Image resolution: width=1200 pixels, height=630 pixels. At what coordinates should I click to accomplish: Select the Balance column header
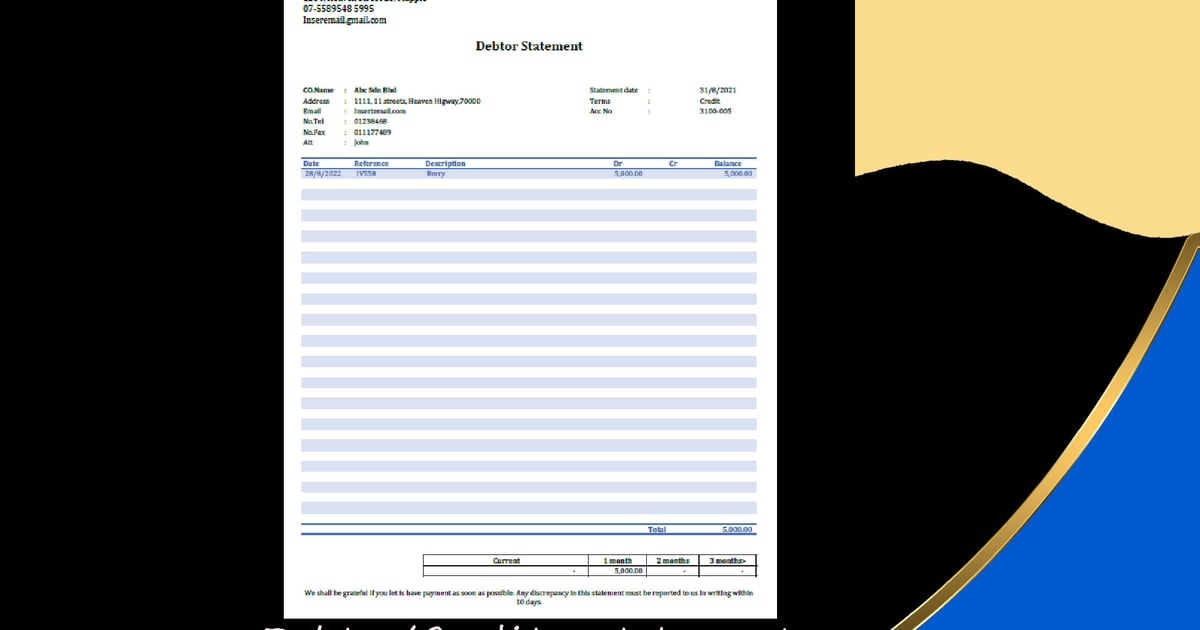[727, 163]
